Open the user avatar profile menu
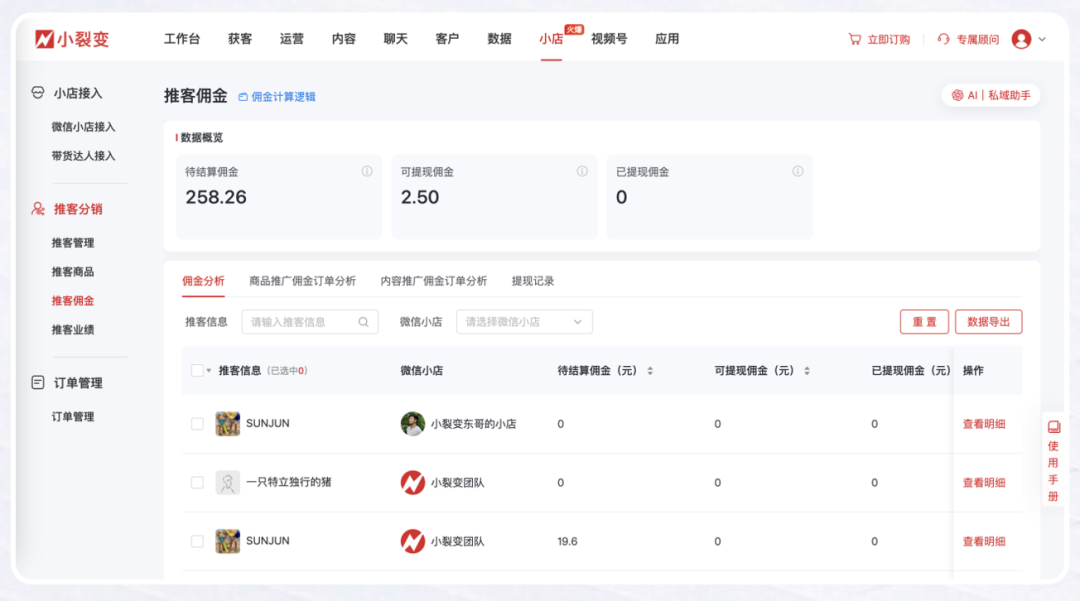1080x601 pixels. (1021, 39)
